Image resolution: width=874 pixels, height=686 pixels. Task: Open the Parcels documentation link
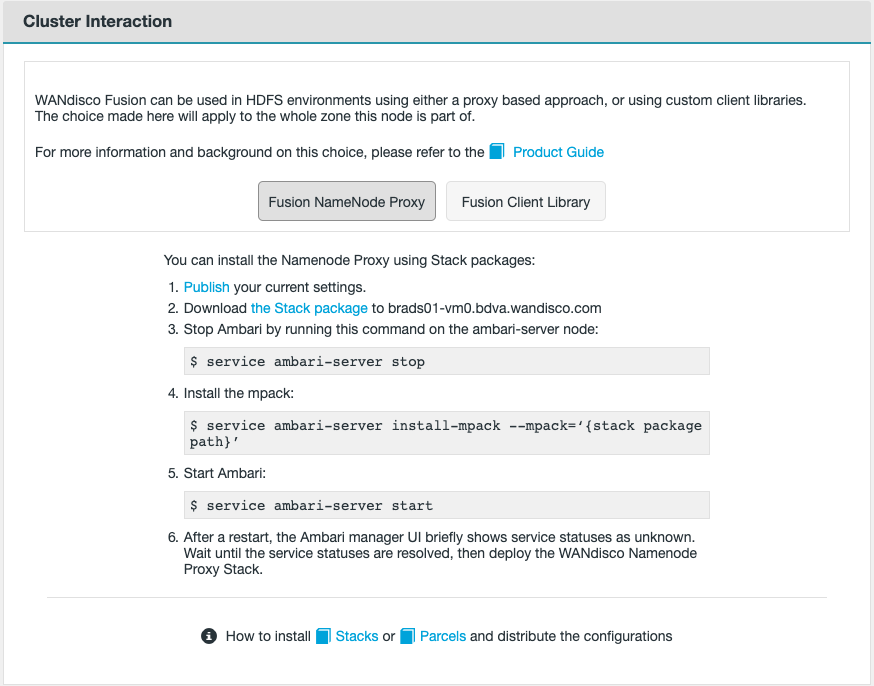[x=442, y=636]
